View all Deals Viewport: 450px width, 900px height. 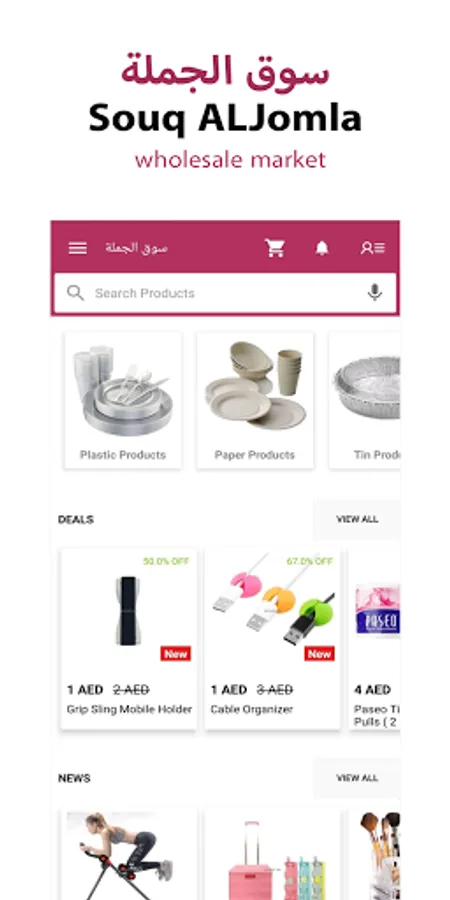(x=356, y=519)
